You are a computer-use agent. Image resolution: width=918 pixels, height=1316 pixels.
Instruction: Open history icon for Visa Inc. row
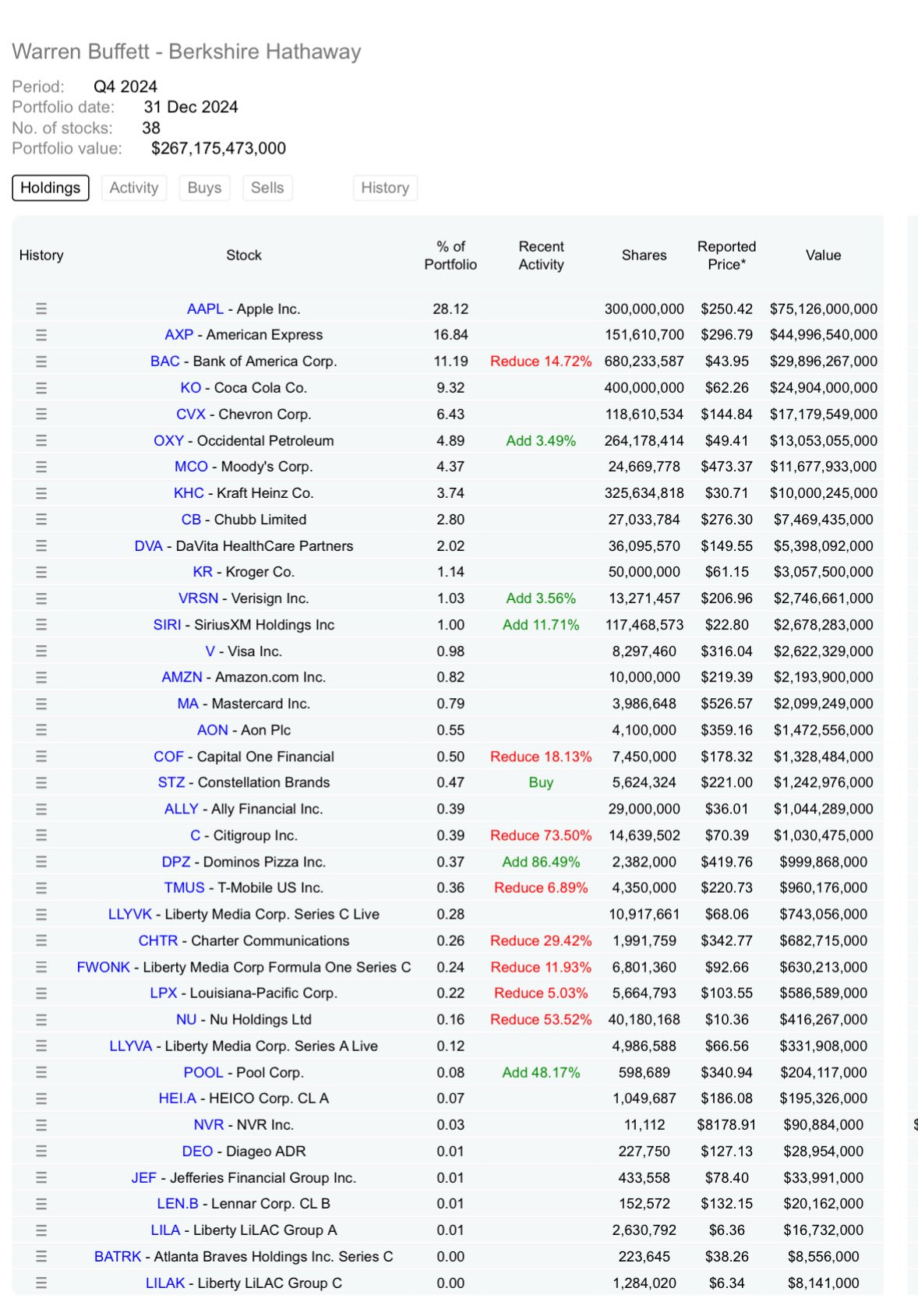pyautogui.click(x=41, y=651)
